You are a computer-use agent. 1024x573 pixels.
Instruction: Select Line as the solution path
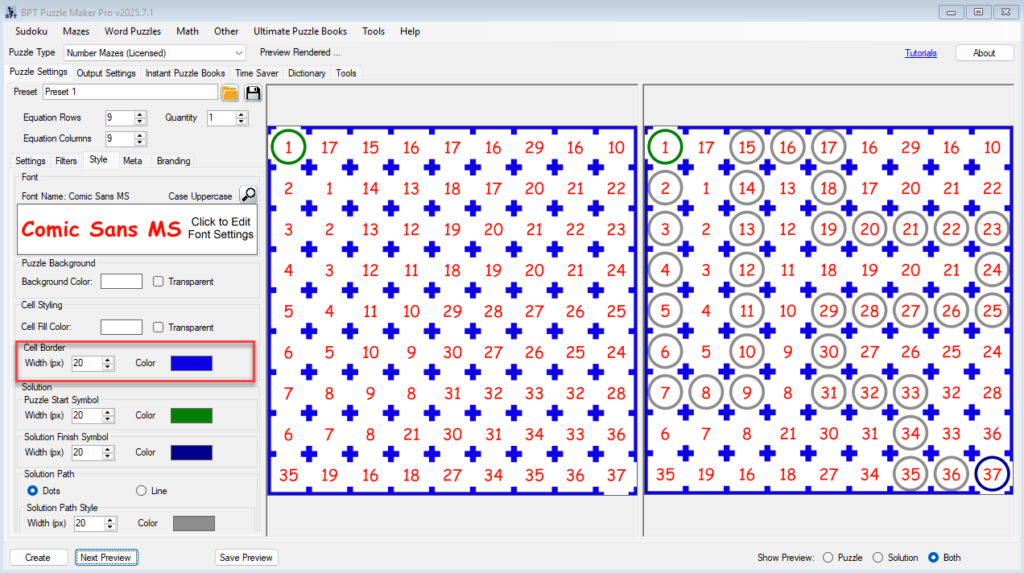pos(141,490)
